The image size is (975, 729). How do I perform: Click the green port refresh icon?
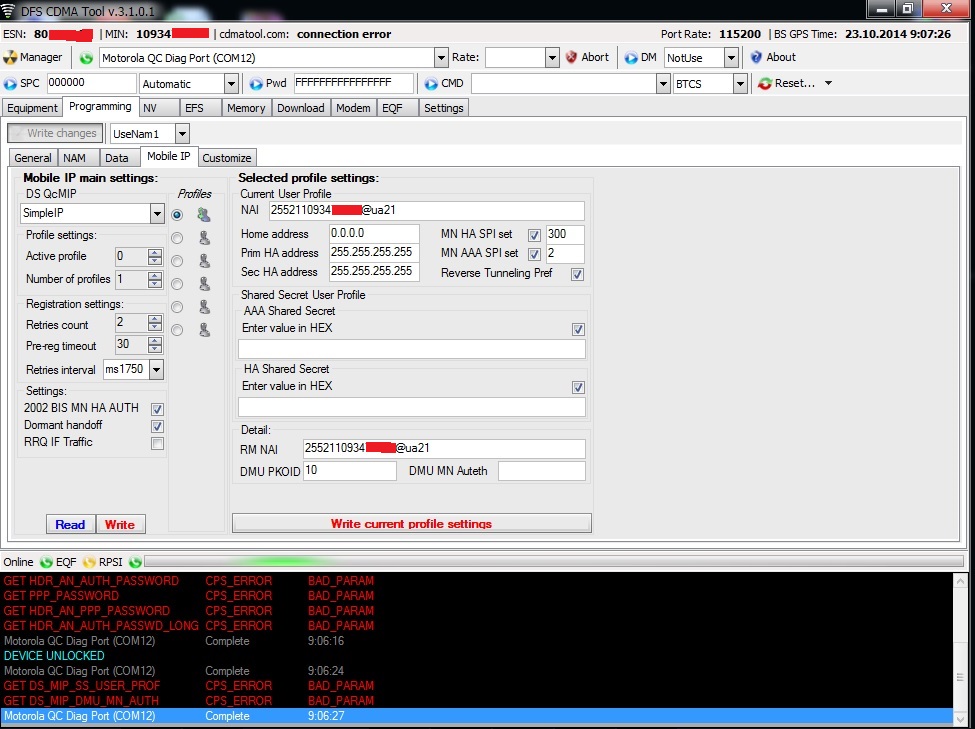tap(86, 58)
